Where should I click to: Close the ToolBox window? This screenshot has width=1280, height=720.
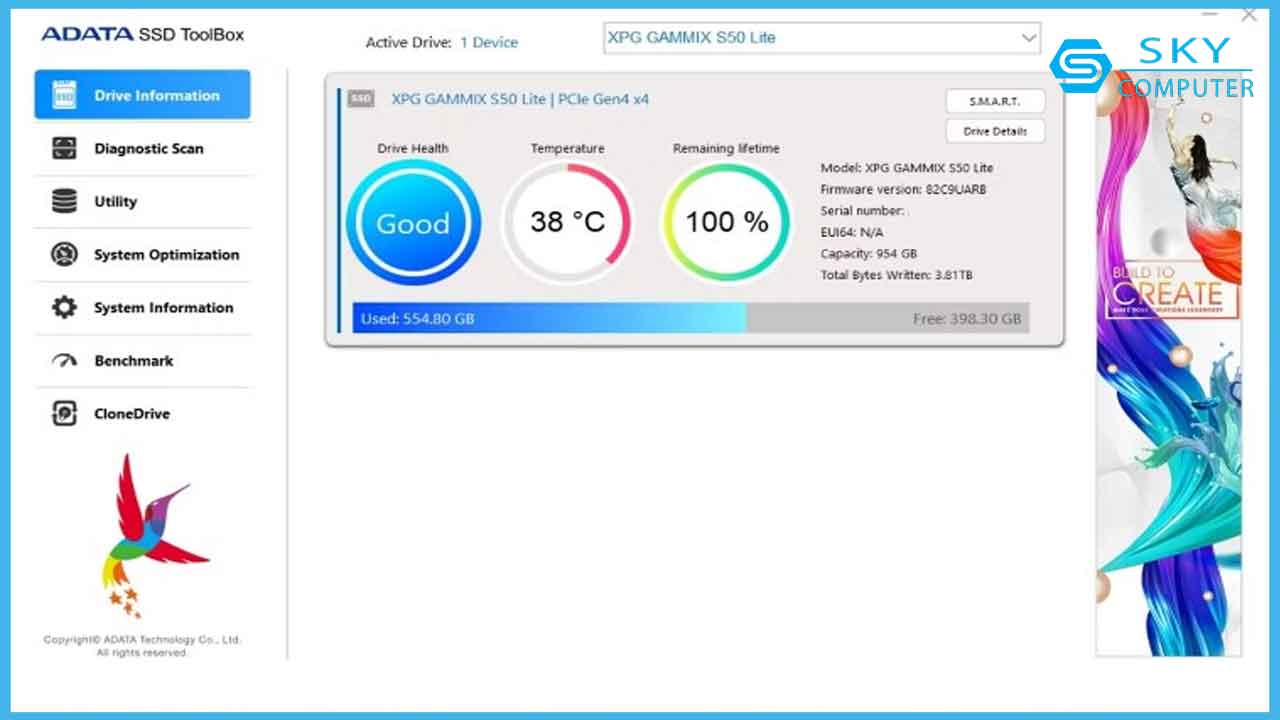coord(1249,15)
